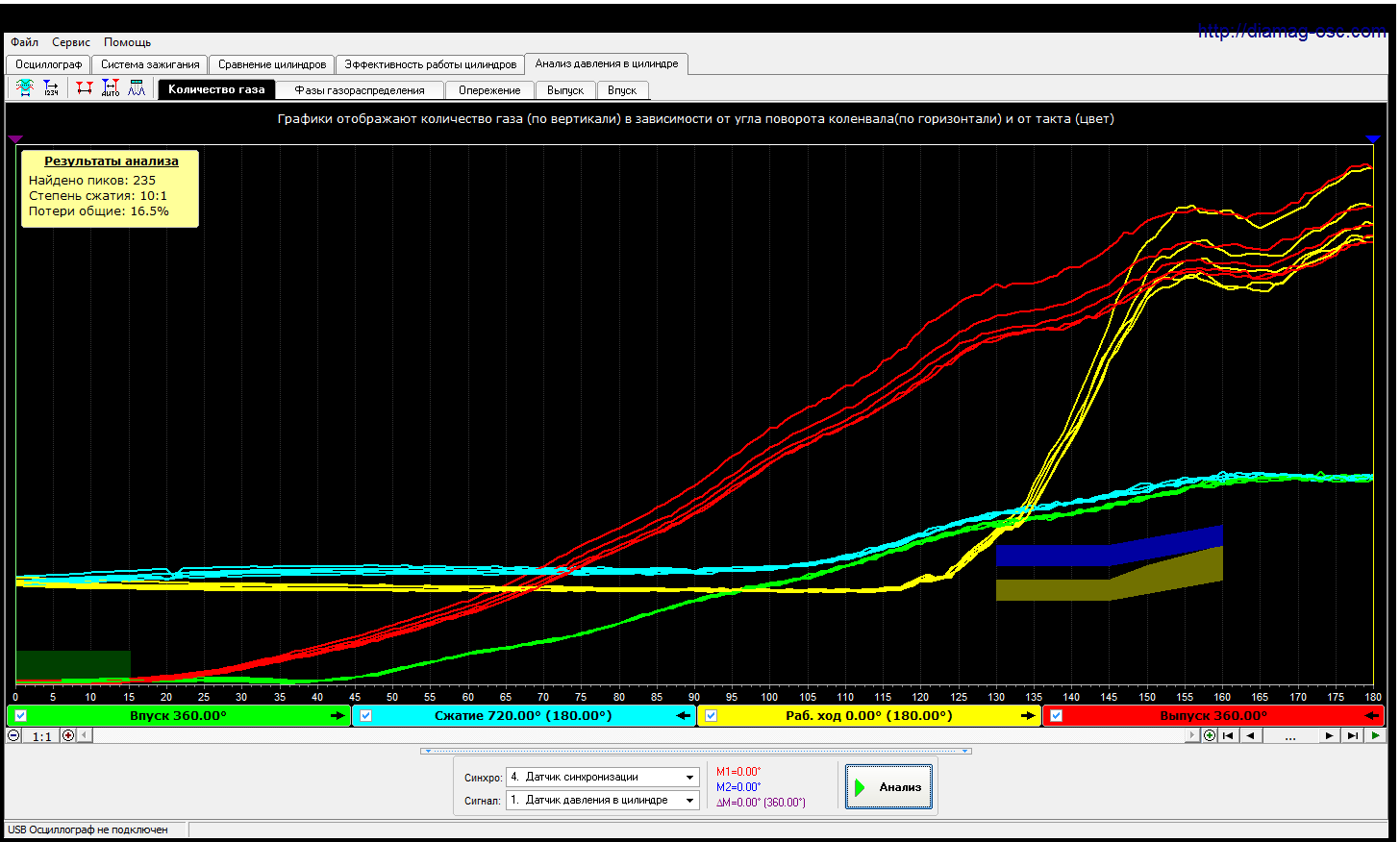This screenshot has height=842, width=1400.
Task: Switch to Система зажигания tab
Action: 150,64
